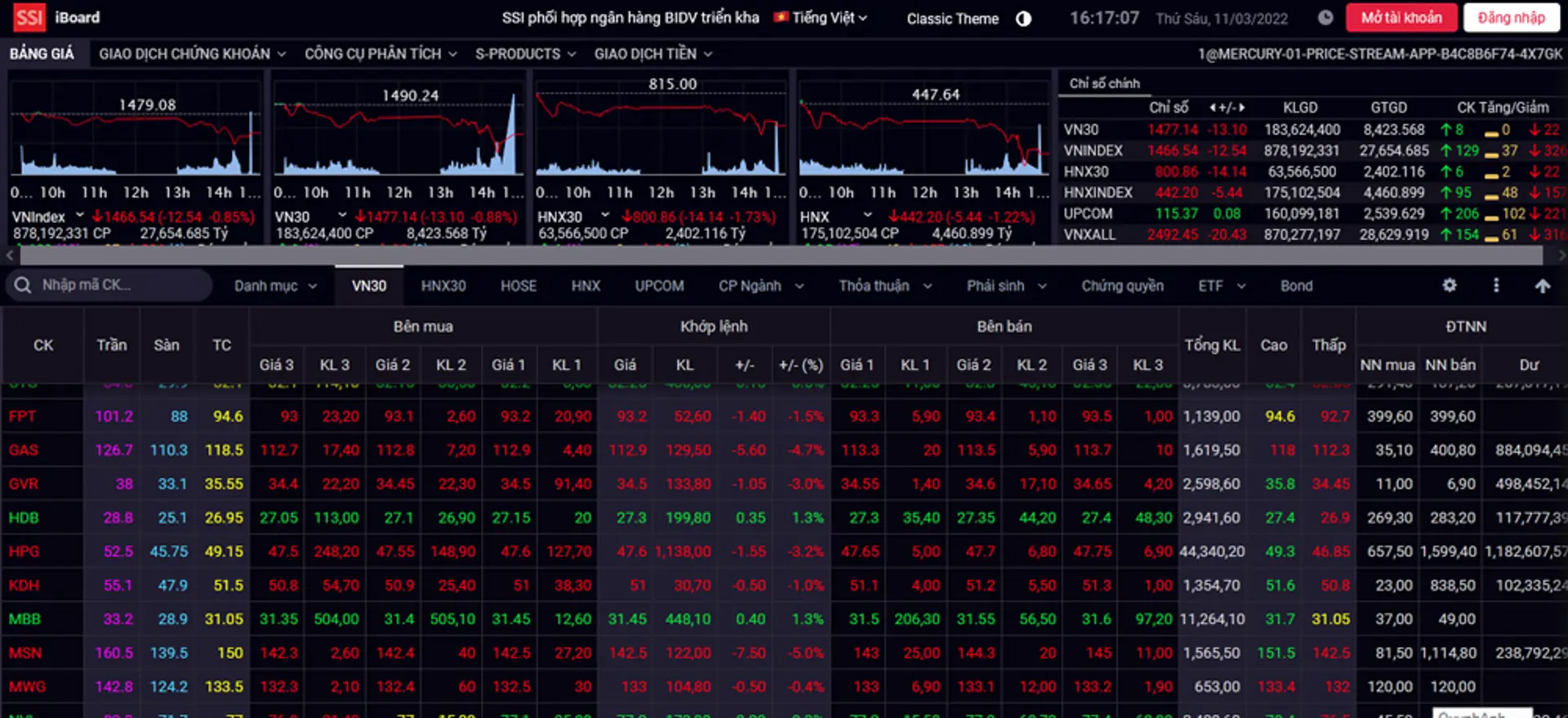Screen dimensions: 1568x718
Task: Open the Bond tab
Action: point(1296,286)
